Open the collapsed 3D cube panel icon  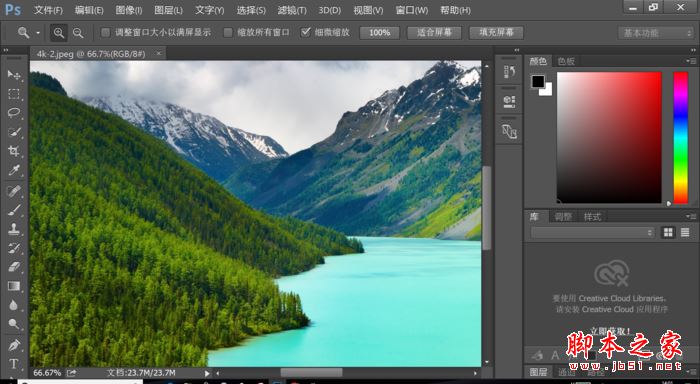coord(509,101)
